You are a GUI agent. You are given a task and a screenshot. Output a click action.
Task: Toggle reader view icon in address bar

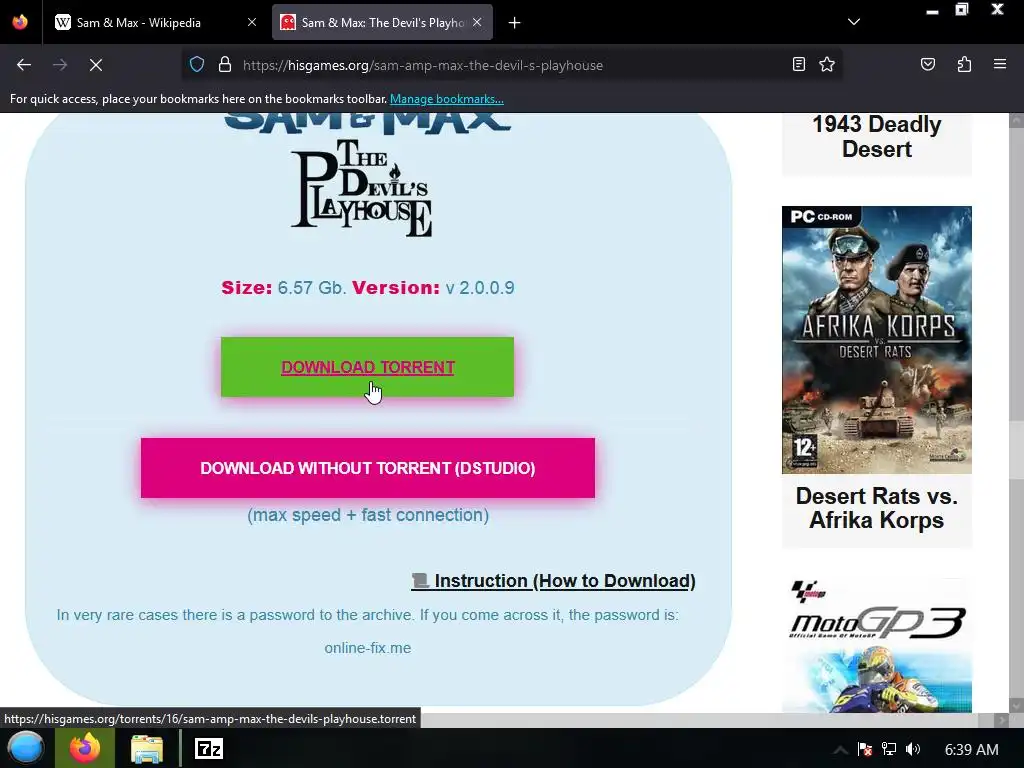point(798,65)
